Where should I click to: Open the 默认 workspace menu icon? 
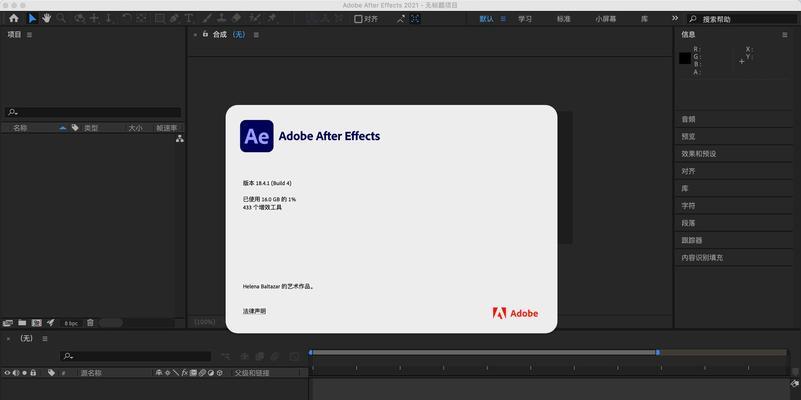tap(503, 19)
